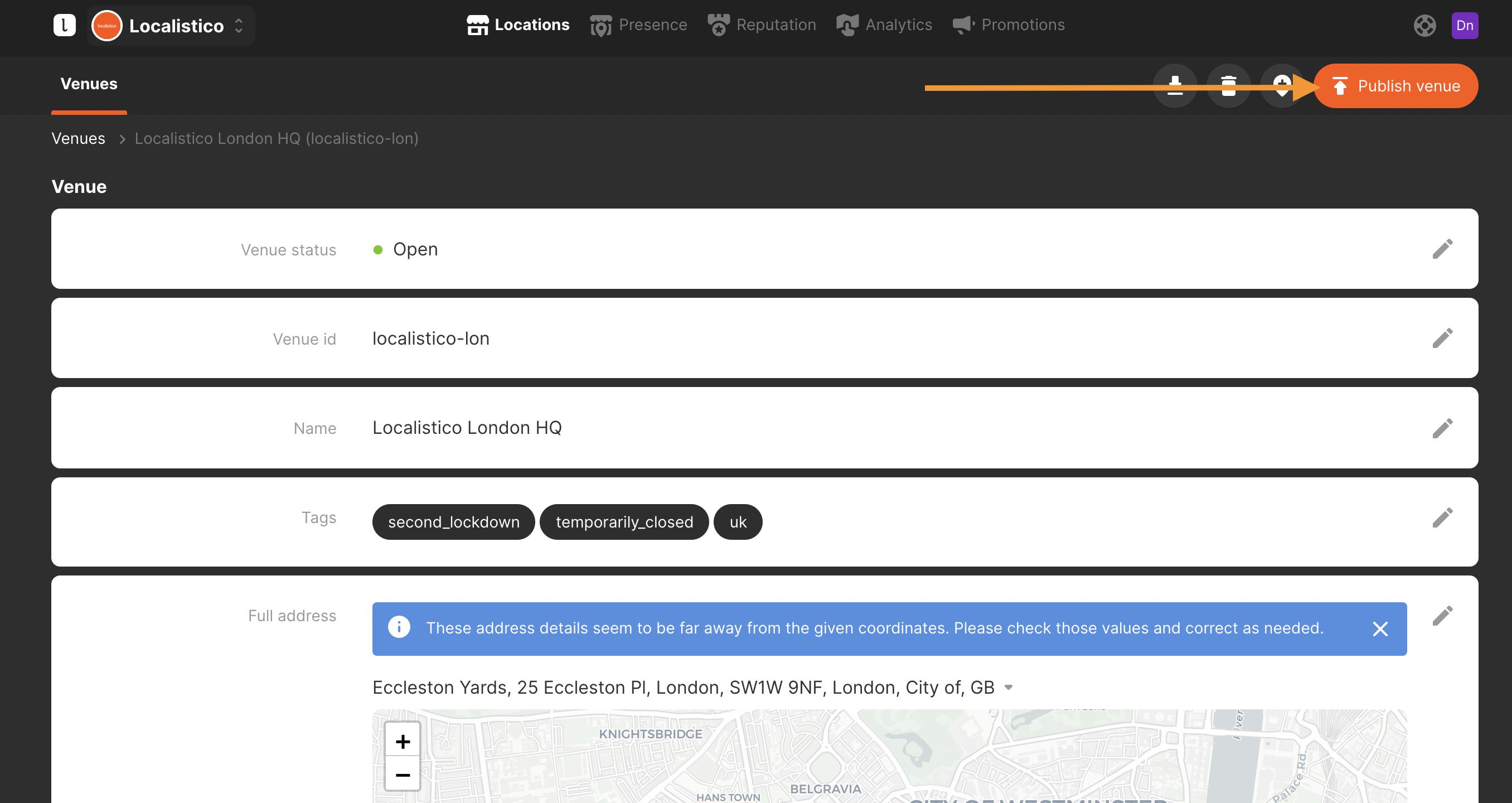The height and width of the screenshot is (803, 1512).
Task: Click the Belgravia label on the map
Action: pyautogui.click(x=825, y=789)
